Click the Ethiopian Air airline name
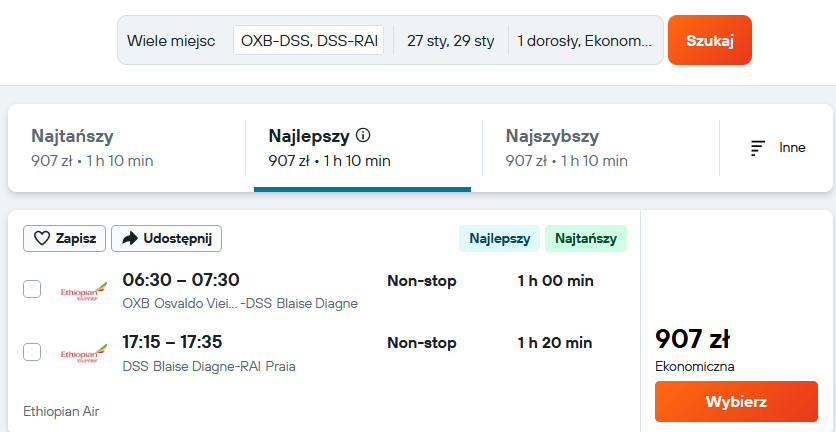Viewport: 836px width, 432px height. click(61, 412)
